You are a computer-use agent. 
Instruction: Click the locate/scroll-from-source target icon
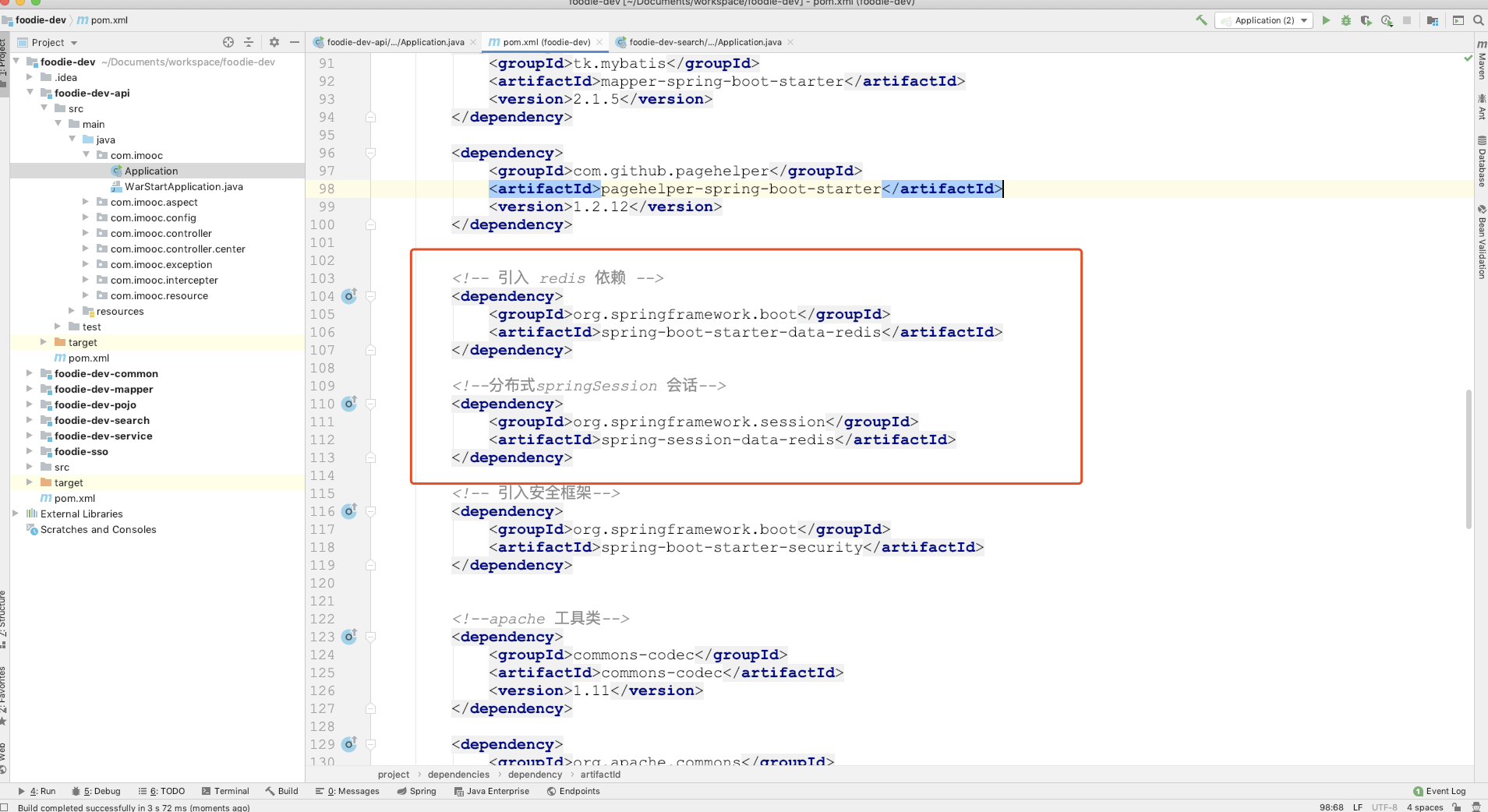tap(228, 42)
